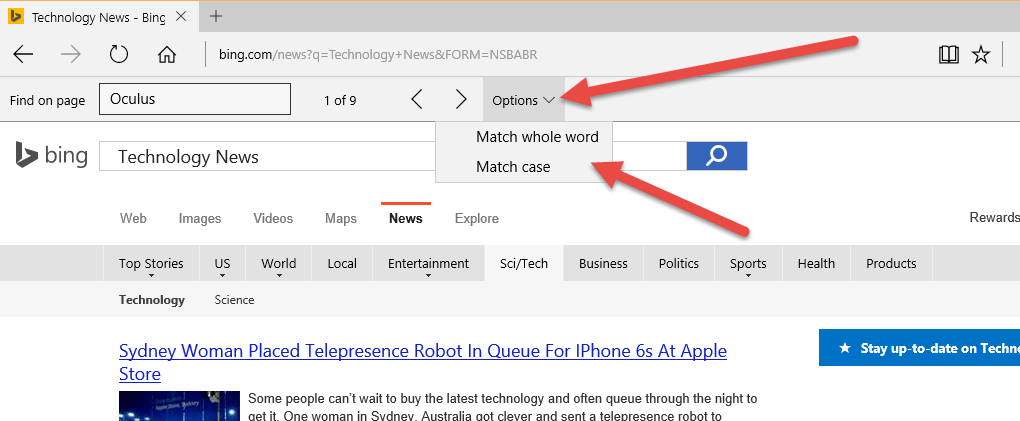Switch to Web search tab
Viewport: 1020px width, 421px height.
coord(133,219)
